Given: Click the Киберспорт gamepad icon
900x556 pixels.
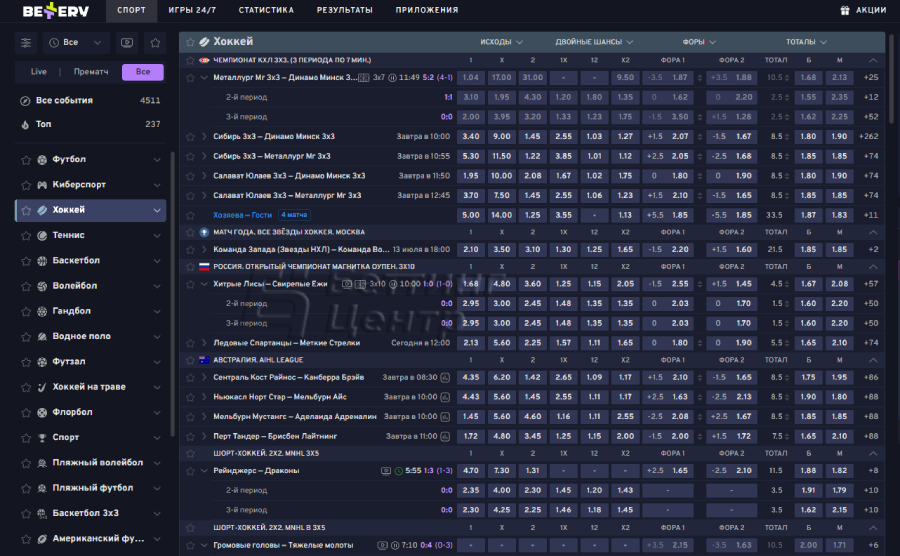Looking at the screenshot, I should point(42,185).
